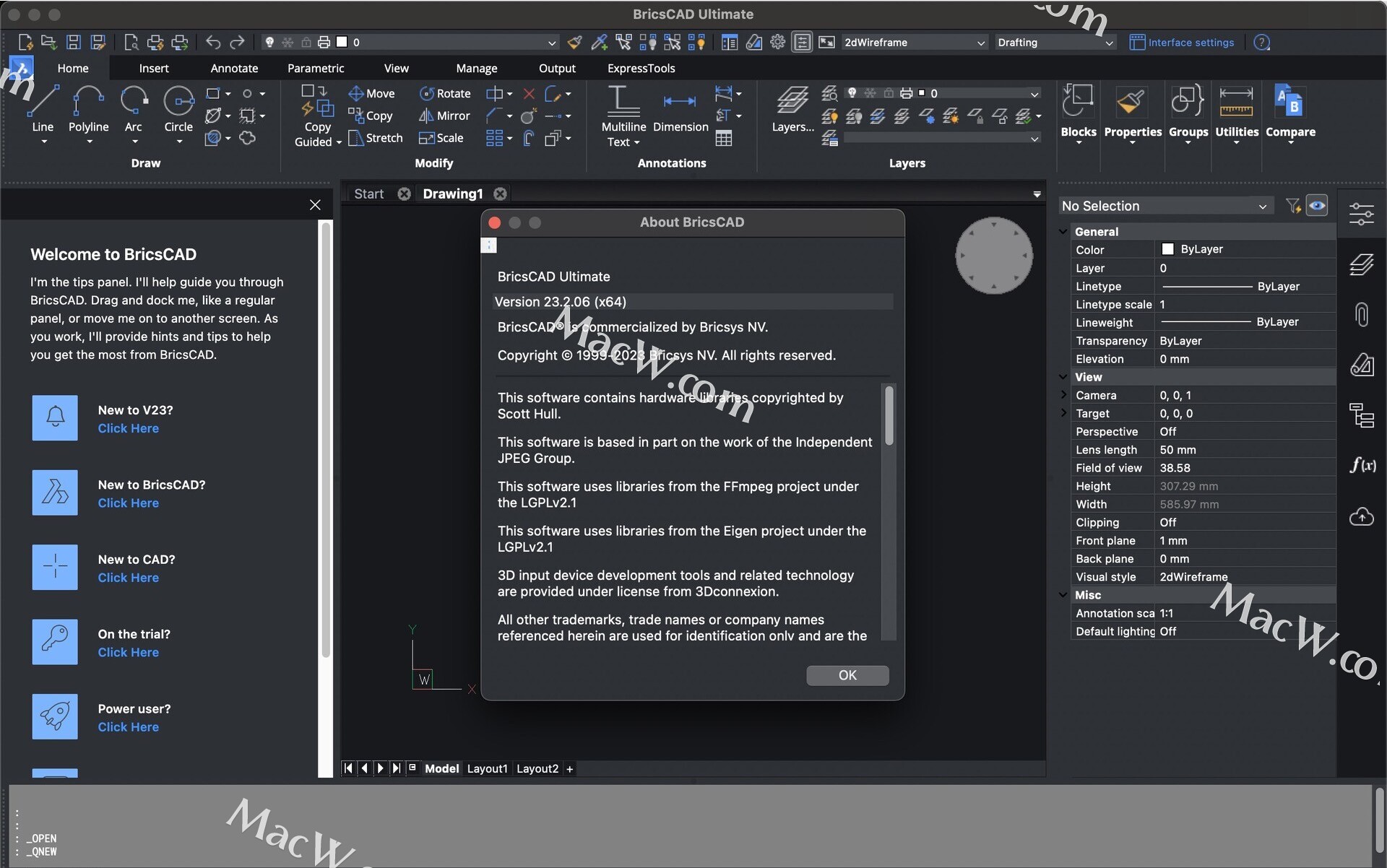Collapse the General properties section

pyautogui.click(x=1063, y=232)
